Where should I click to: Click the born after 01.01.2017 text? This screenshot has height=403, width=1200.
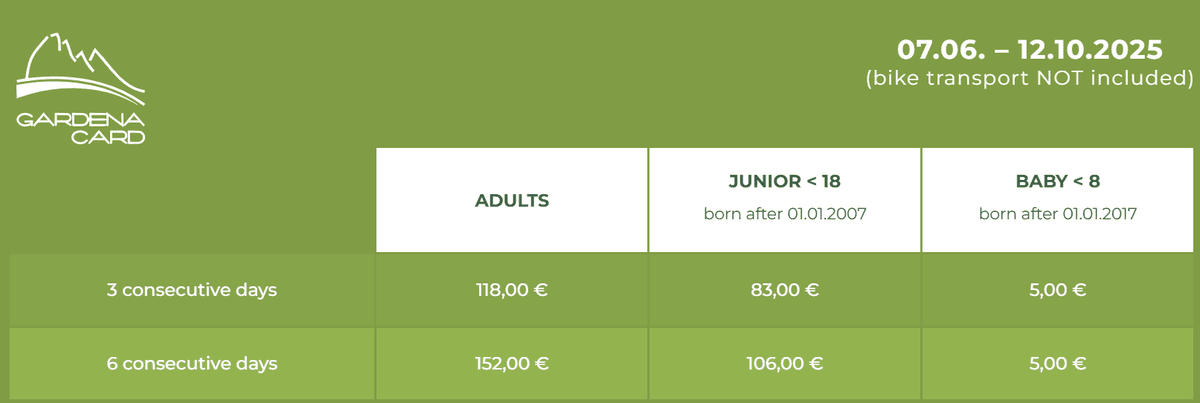pos(1058,214)
